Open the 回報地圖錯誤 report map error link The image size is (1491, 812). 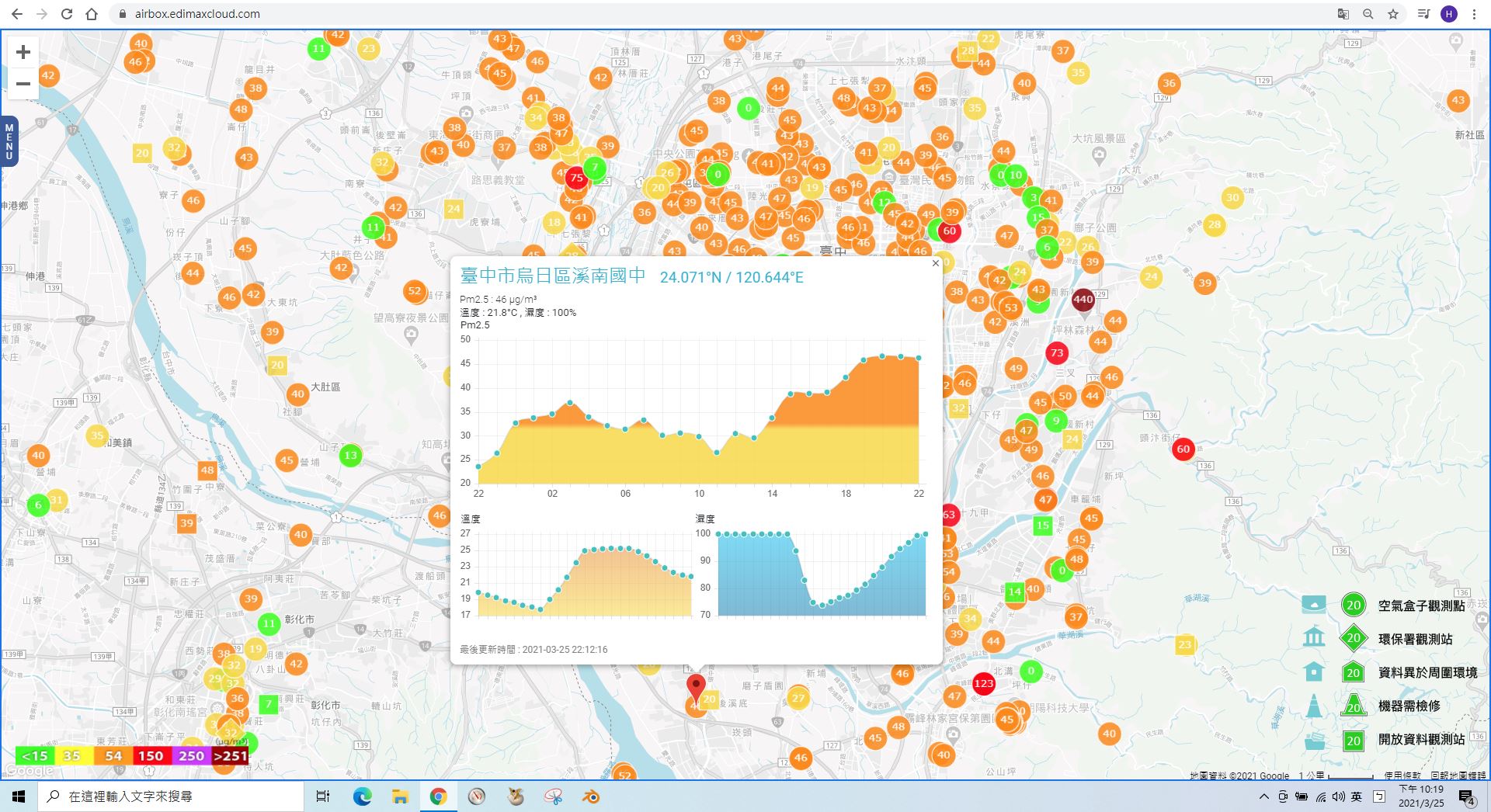pos(1458,776)
